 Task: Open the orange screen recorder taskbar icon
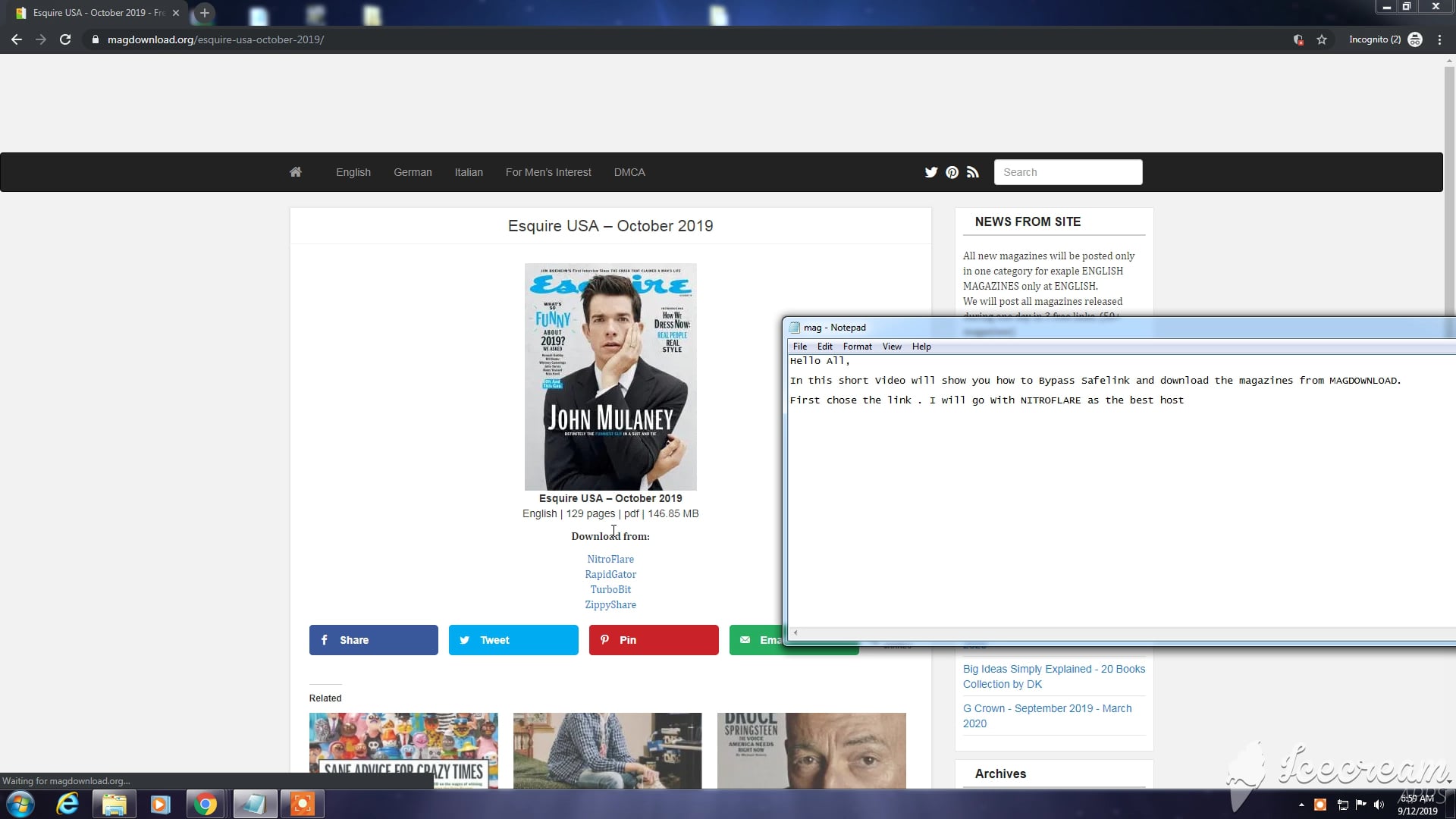(302, 804)
